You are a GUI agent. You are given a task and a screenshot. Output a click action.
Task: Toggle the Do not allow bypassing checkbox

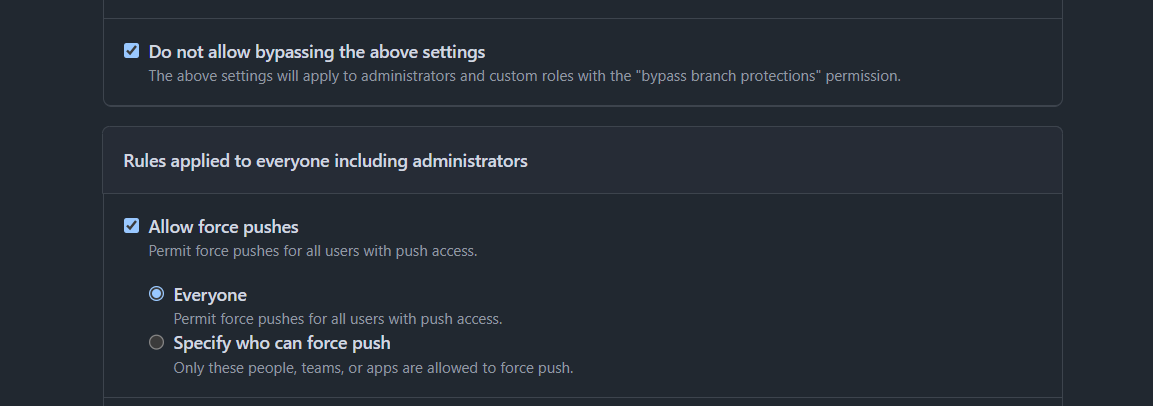point(131,51)
